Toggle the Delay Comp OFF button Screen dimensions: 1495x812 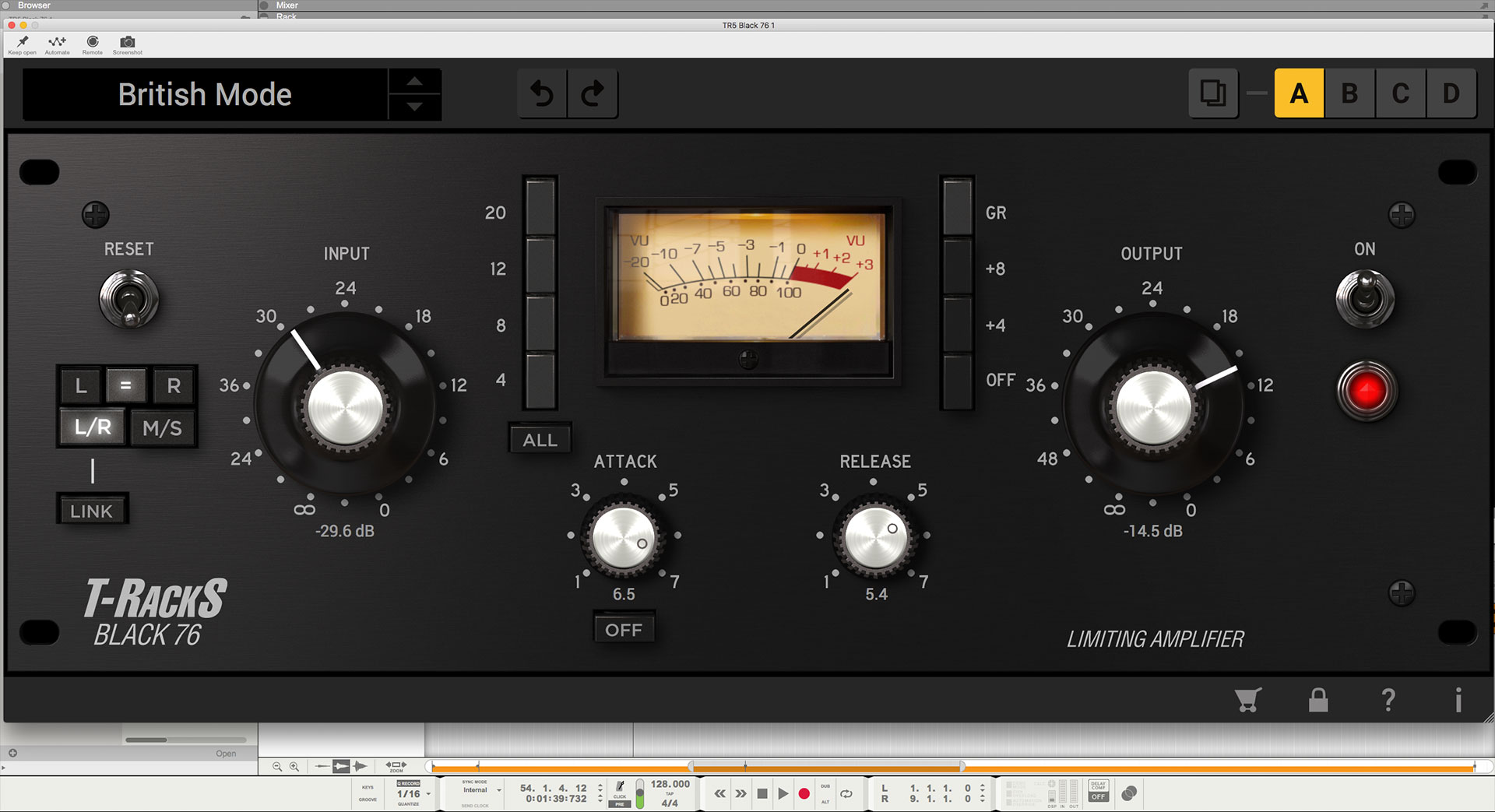[x=1099, y=796]
